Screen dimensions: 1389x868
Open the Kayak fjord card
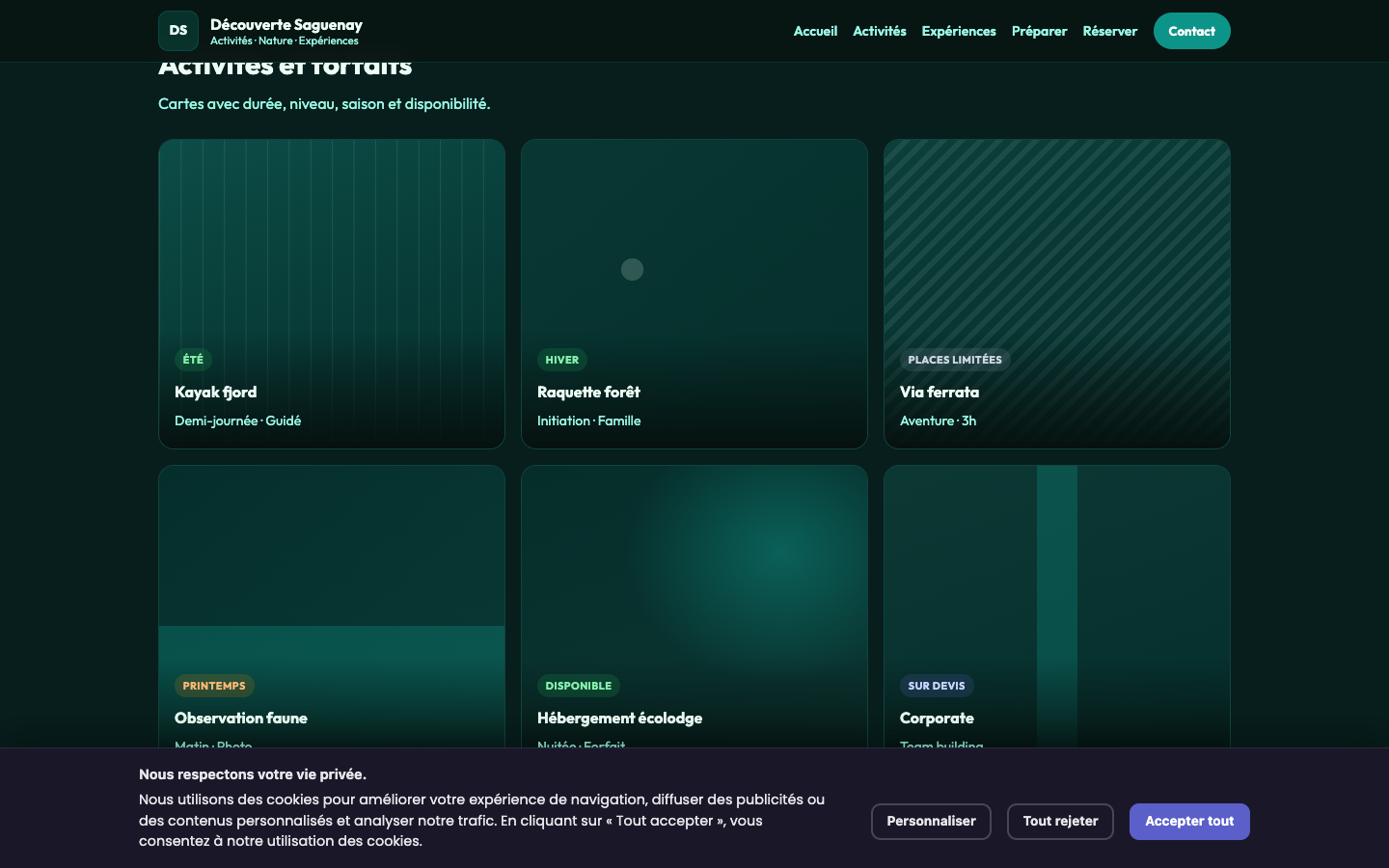tap(332, 294)
